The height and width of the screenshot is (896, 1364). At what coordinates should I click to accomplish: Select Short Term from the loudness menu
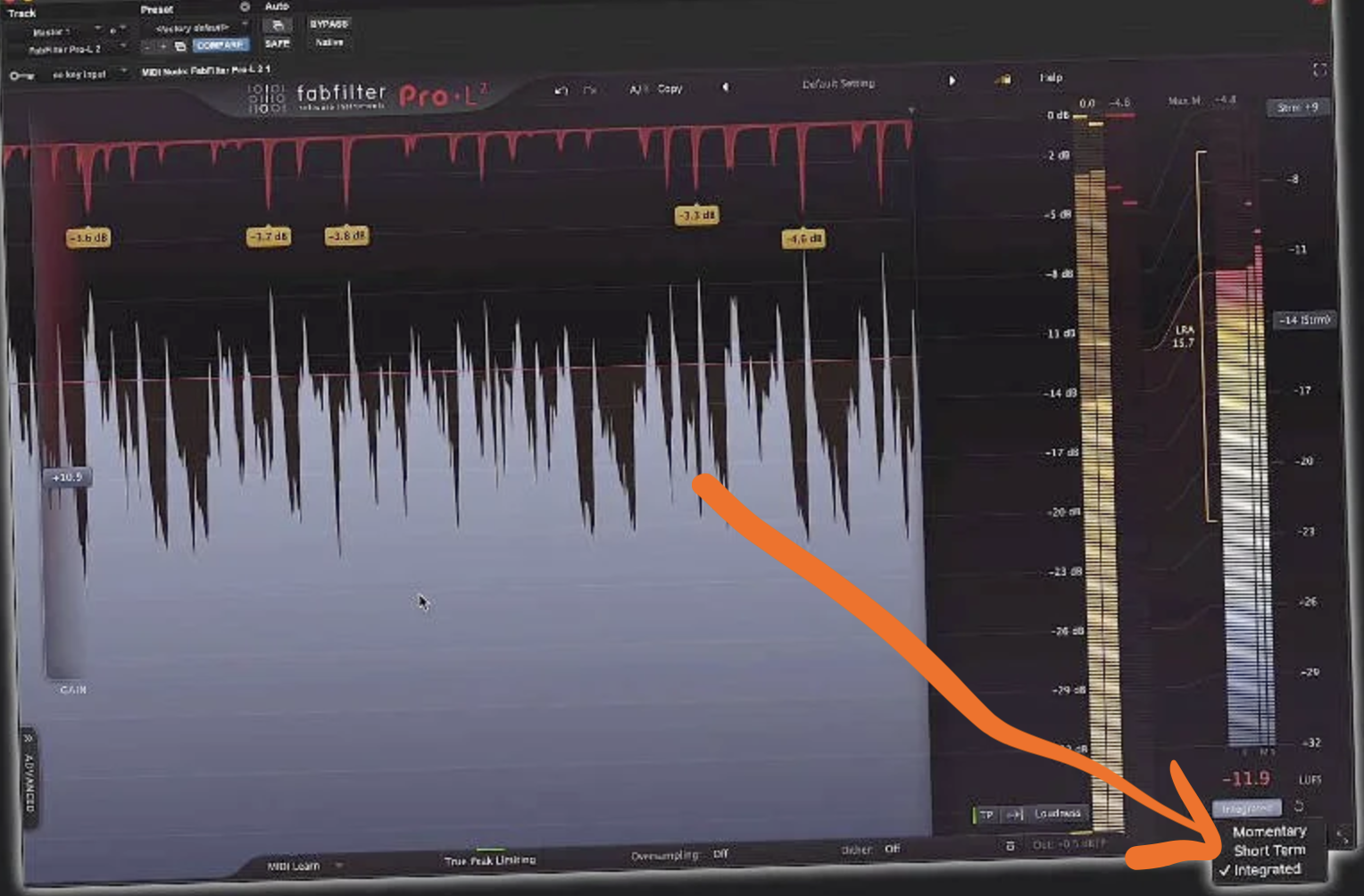coord(1269,850)
